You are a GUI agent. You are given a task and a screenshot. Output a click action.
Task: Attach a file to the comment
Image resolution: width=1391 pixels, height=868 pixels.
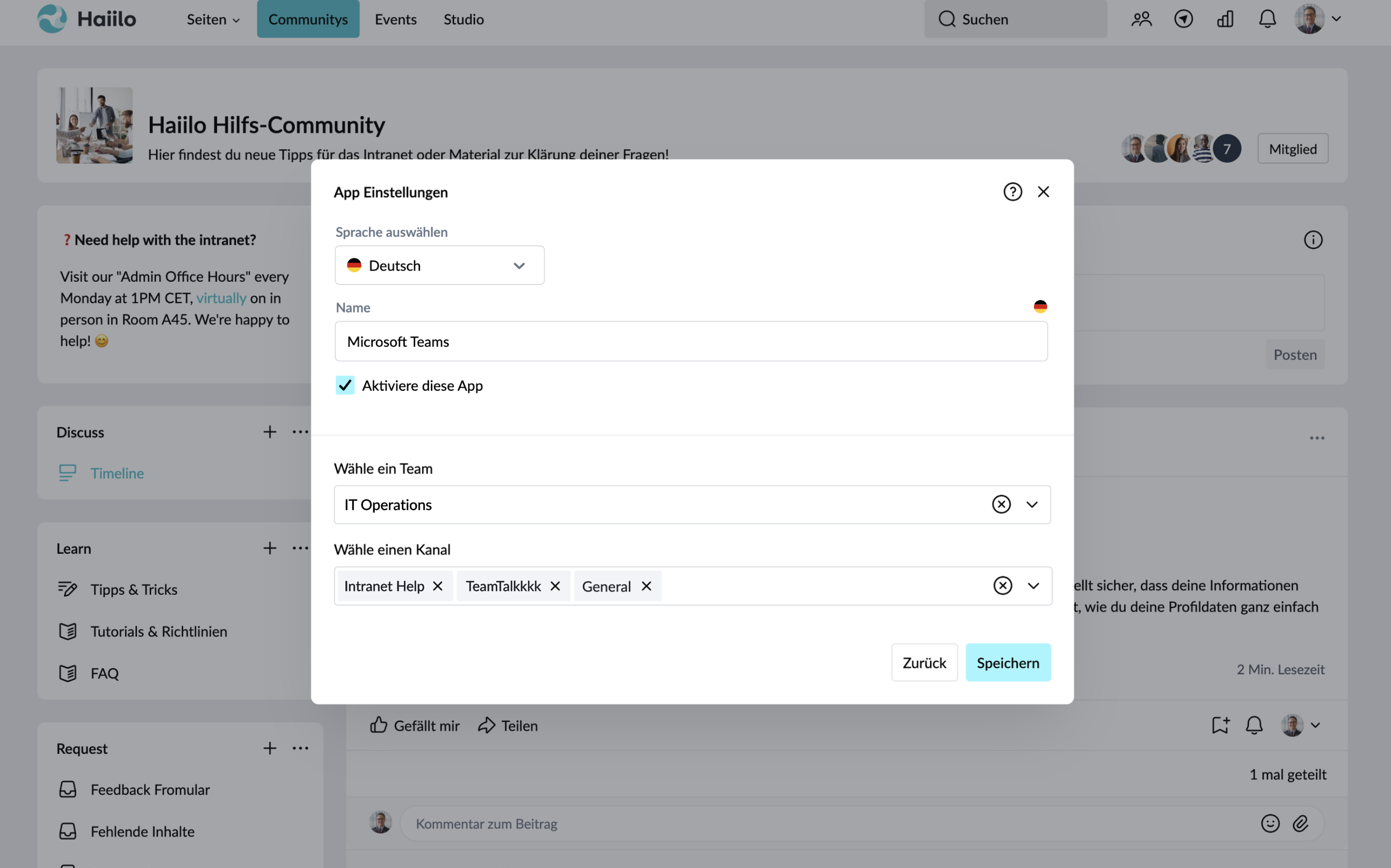click(x=1300, y=824)
